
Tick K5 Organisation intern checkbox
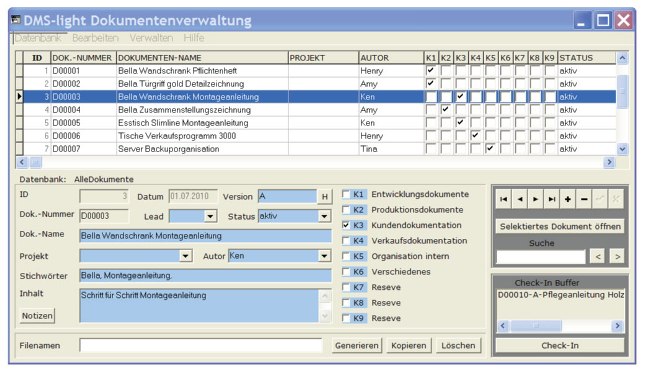(x=346, y=256)
